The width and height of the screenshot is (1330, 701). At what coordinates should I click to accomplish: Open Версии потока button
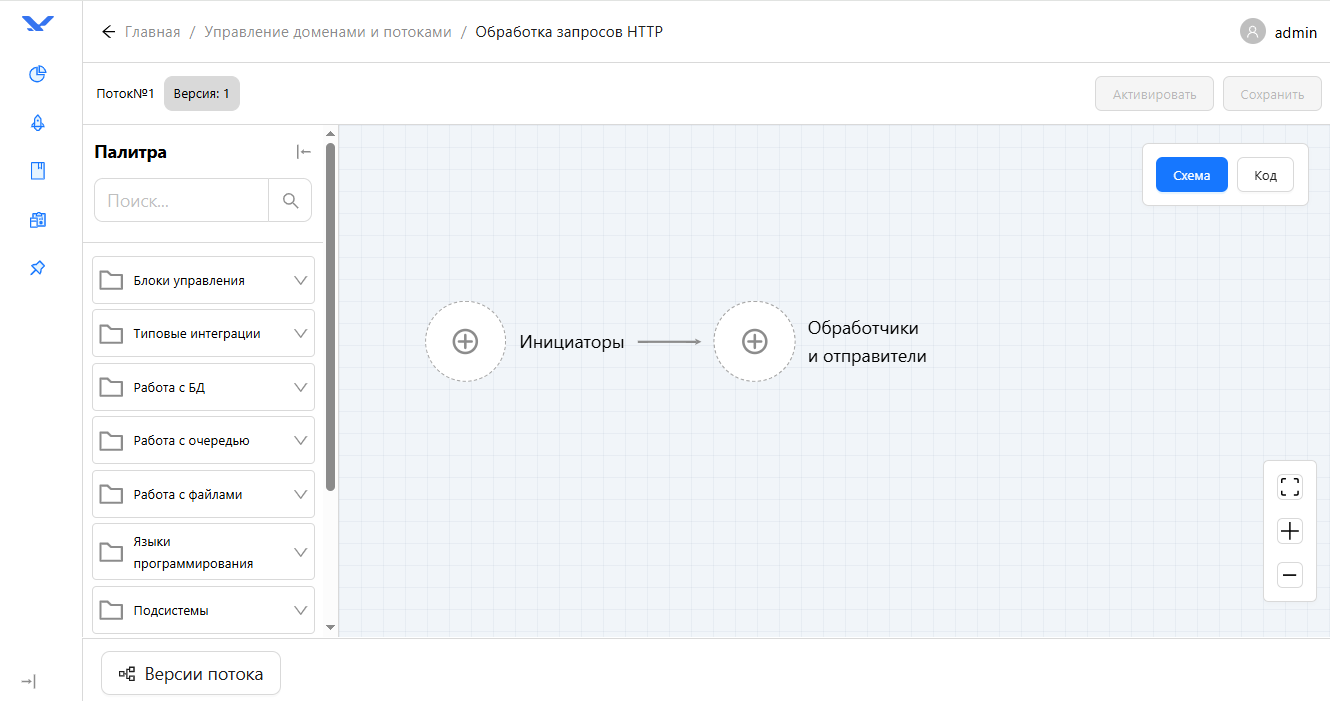coord(191,674)
